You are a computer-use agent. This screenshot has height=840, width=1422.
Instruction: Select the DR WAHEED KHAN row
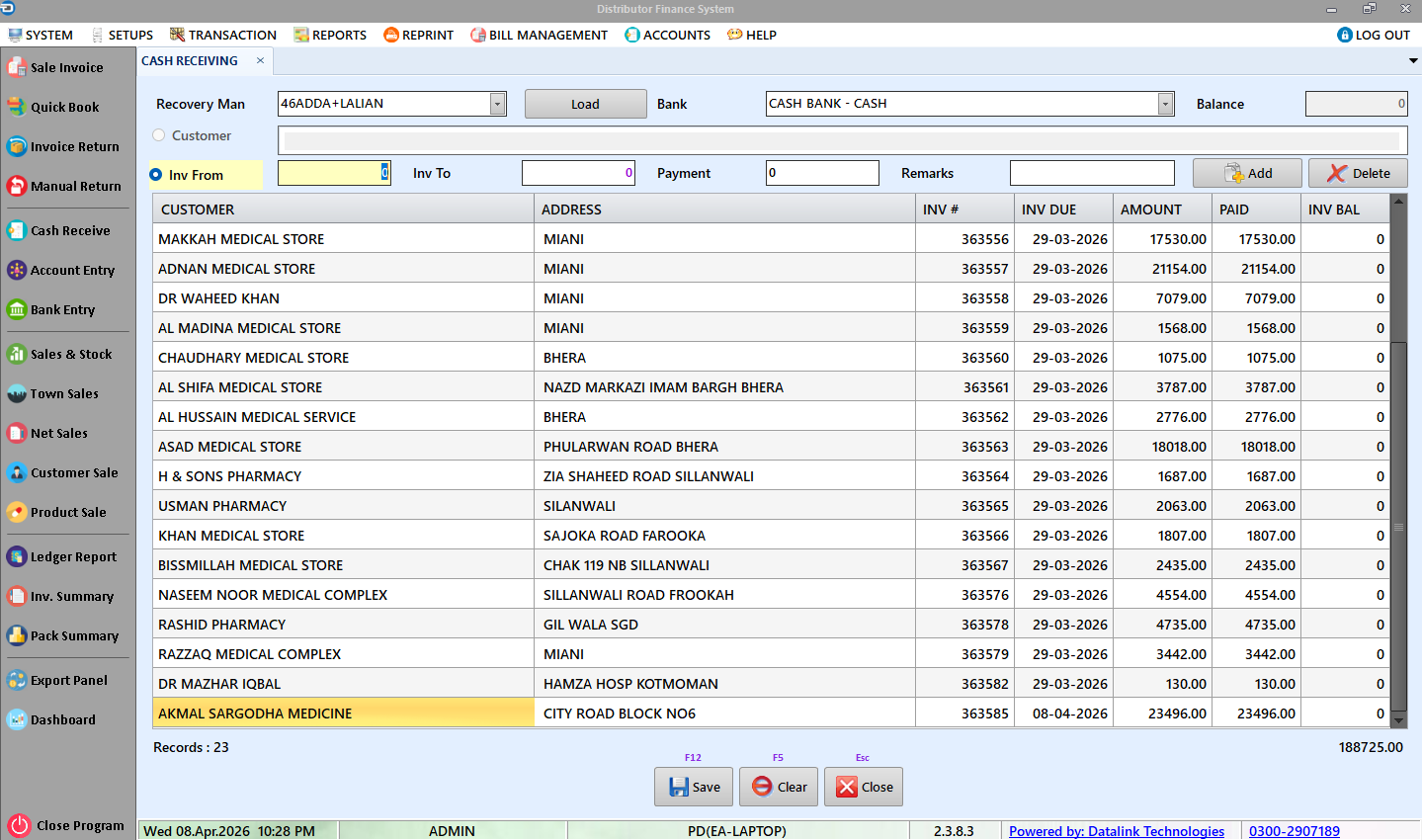click(x=772, y=298)
